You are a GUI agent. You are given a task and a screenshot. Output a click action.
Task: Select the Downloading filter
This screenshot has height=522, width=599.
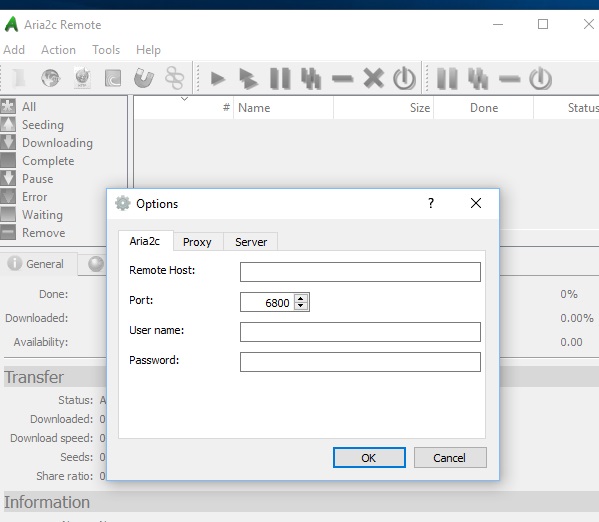57,143
